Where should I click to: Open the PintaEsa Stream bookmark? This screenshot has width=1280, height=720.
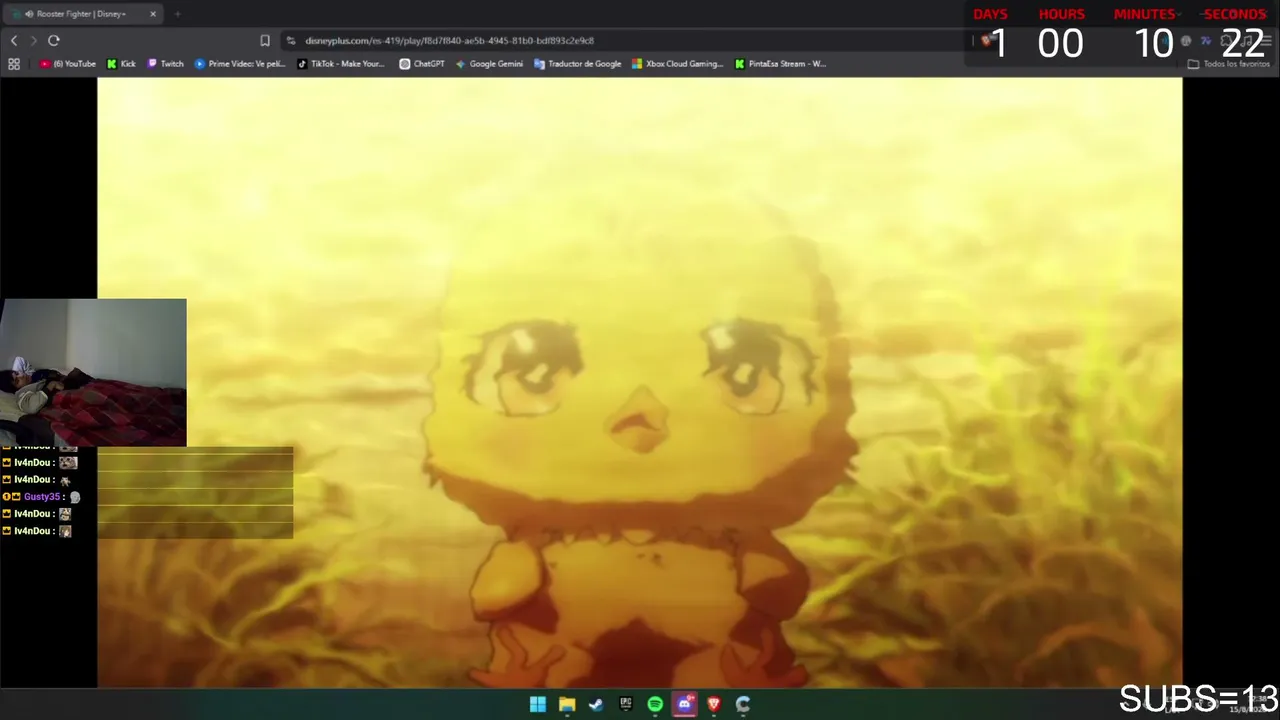click(x=780, y=64)
